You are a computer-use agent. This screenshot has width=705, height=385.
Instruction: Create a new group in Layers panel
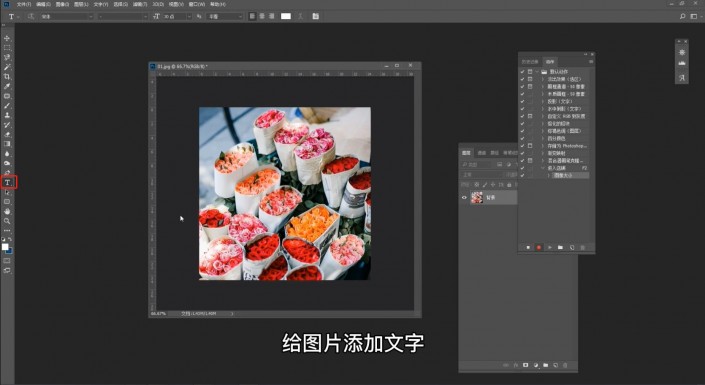pyautogui.click(x=545, y=365)
